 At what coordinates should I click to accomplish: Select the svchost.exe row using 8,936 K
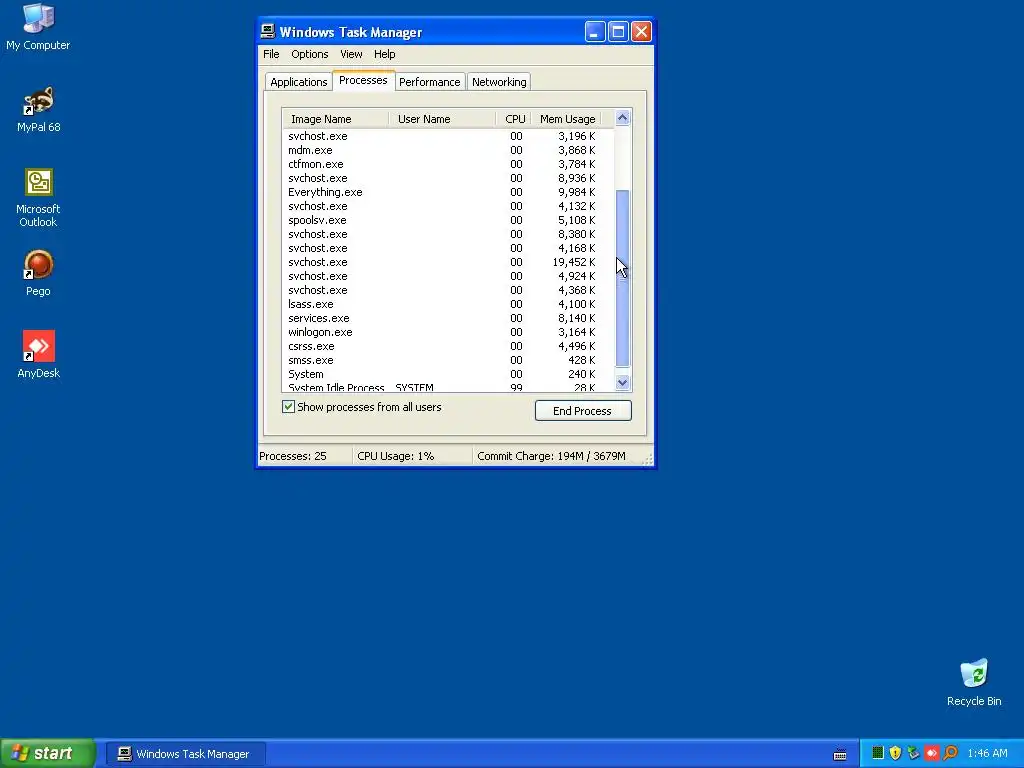[x=448, y=178]
